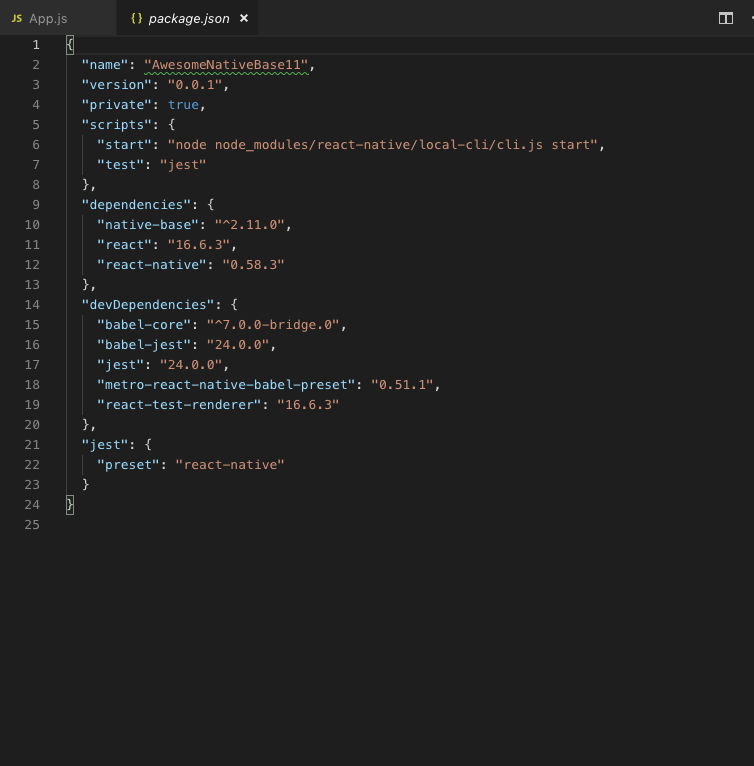Screen dimensions: 754x766
Task: Click the "AwesomeNativeBase11" name value
Action: (226, 65)
